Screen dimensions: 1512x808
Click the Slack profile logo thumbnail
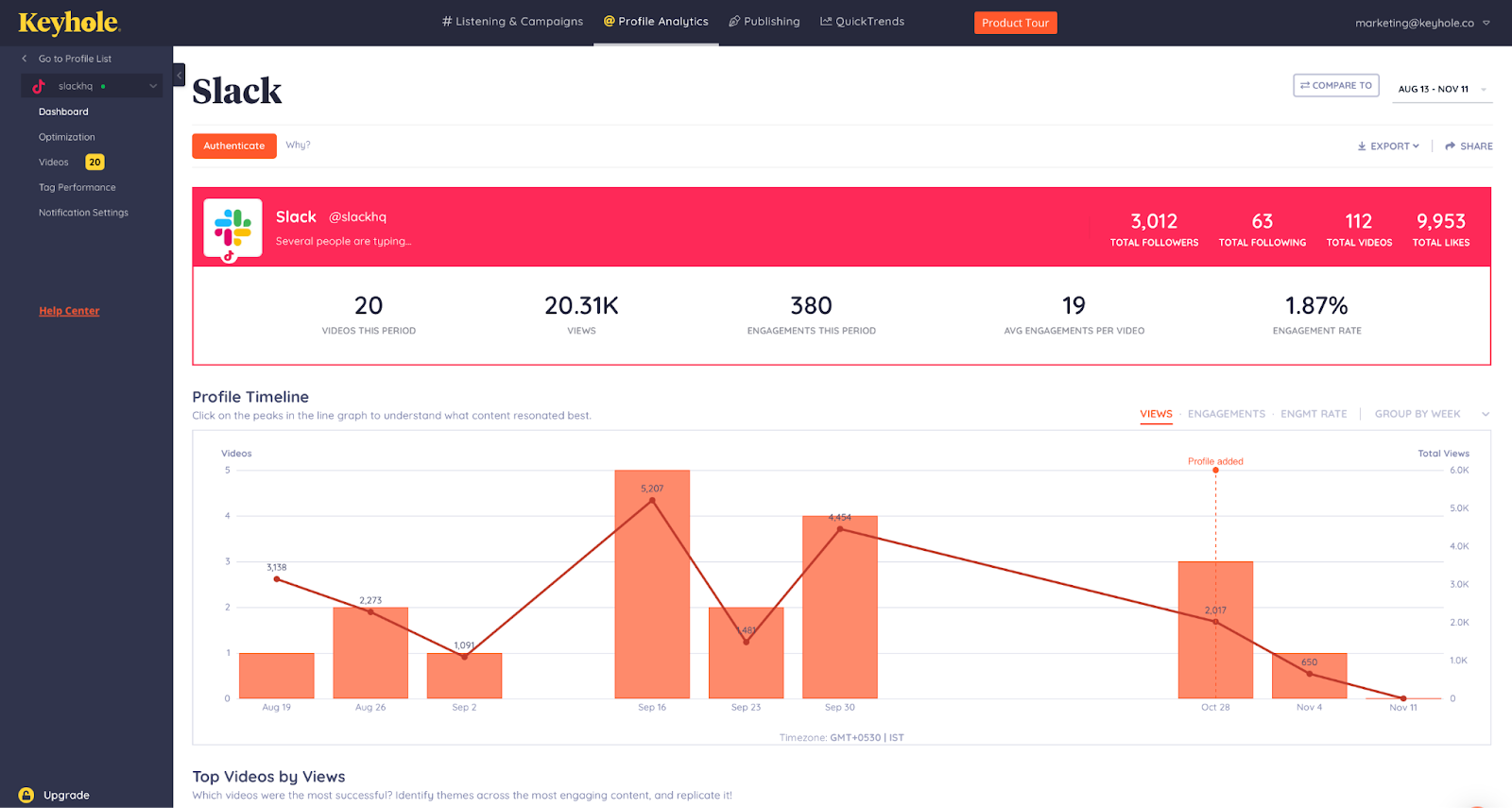coord(232,228)
